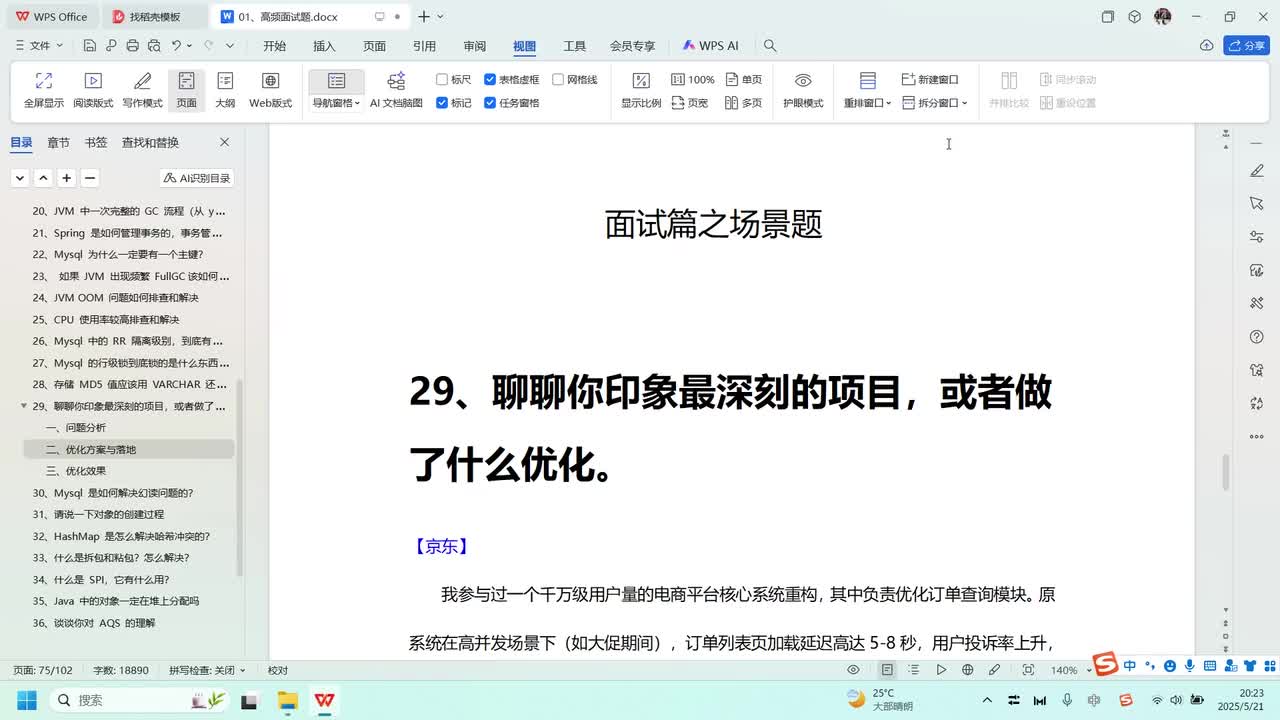Expand quick access toolbar customization arrow
This screenshot has width=1280, height=720.
230,45
